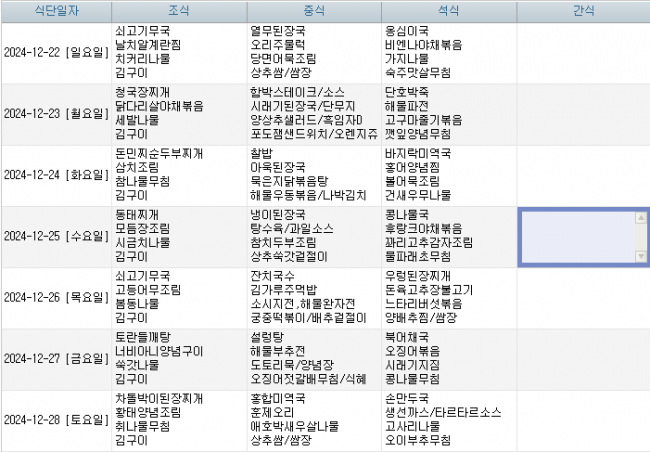Click the 2024-12-23 [월요일] date cell

[55, 114]
